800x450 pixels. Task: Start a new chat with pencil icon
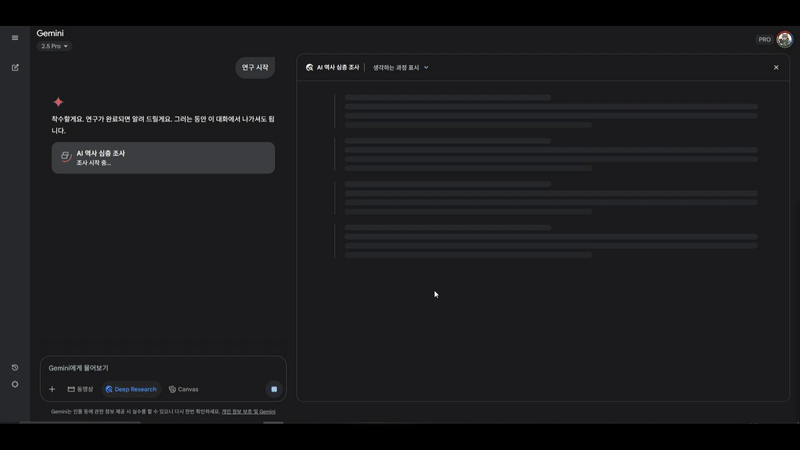(15, 68)
